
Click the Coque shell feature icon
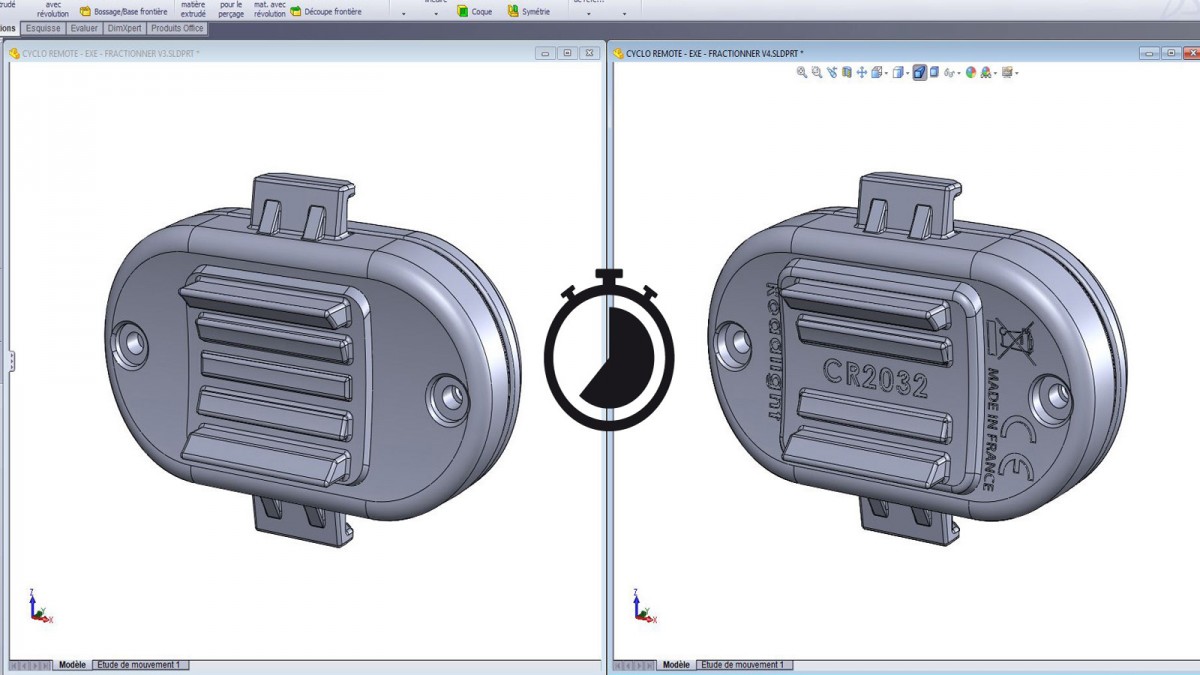pyautogui.click(x=463, y=11)
